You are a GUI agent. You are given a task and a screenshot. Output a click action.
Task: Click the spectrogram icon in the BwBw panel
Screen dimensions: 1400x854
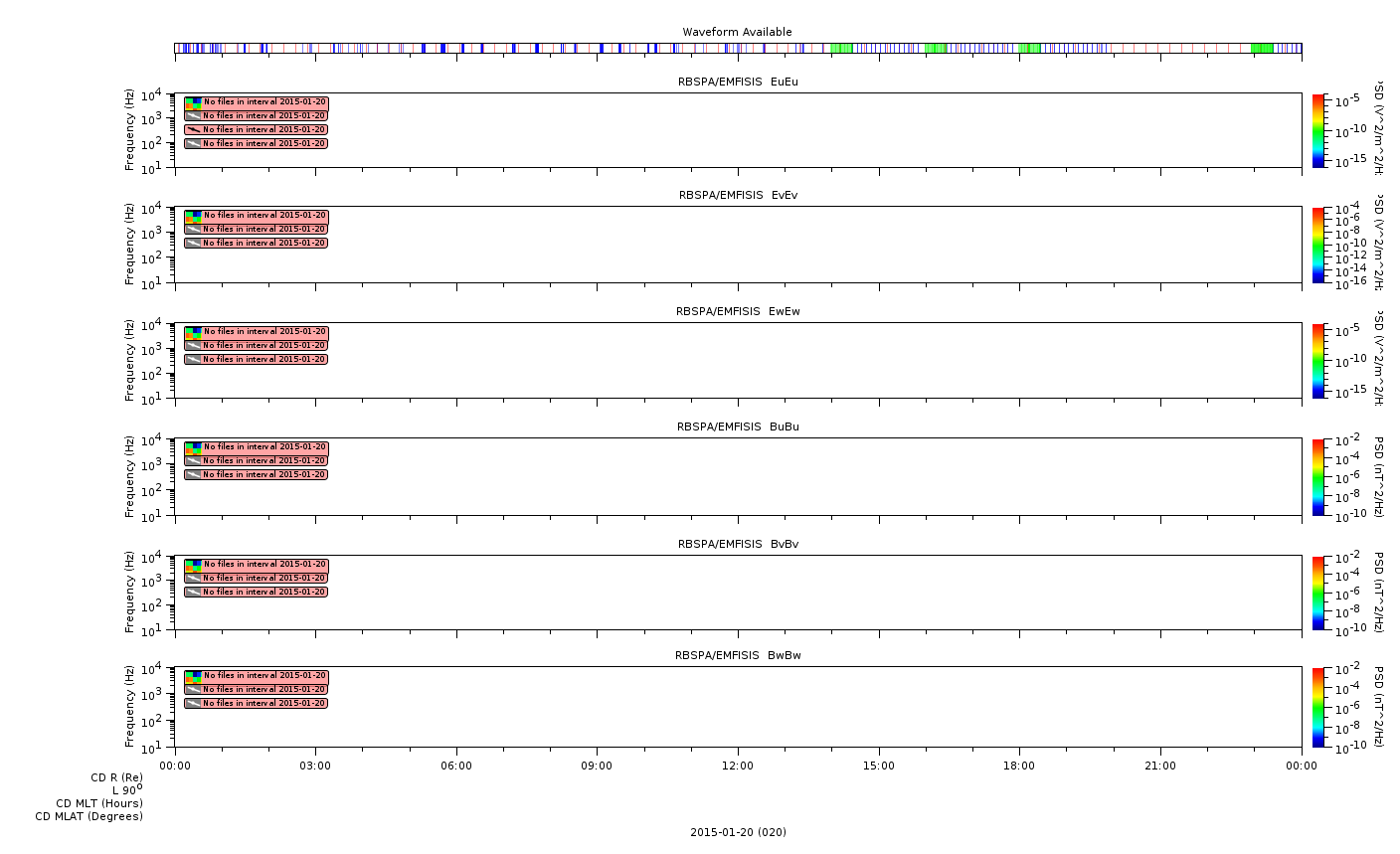click(x=193, y=676)
